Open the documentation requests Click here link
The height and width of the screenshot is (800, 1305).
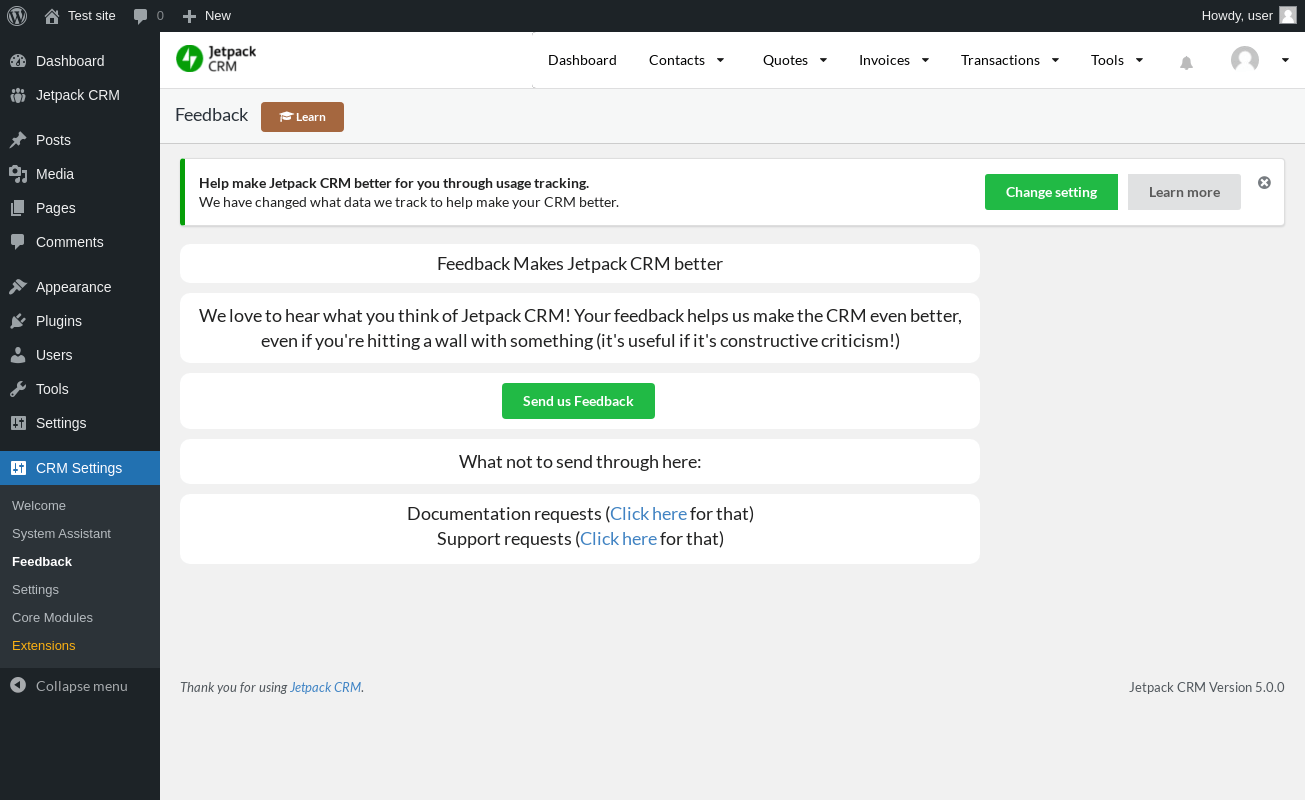pyautogui.click(x=648, y=514)
